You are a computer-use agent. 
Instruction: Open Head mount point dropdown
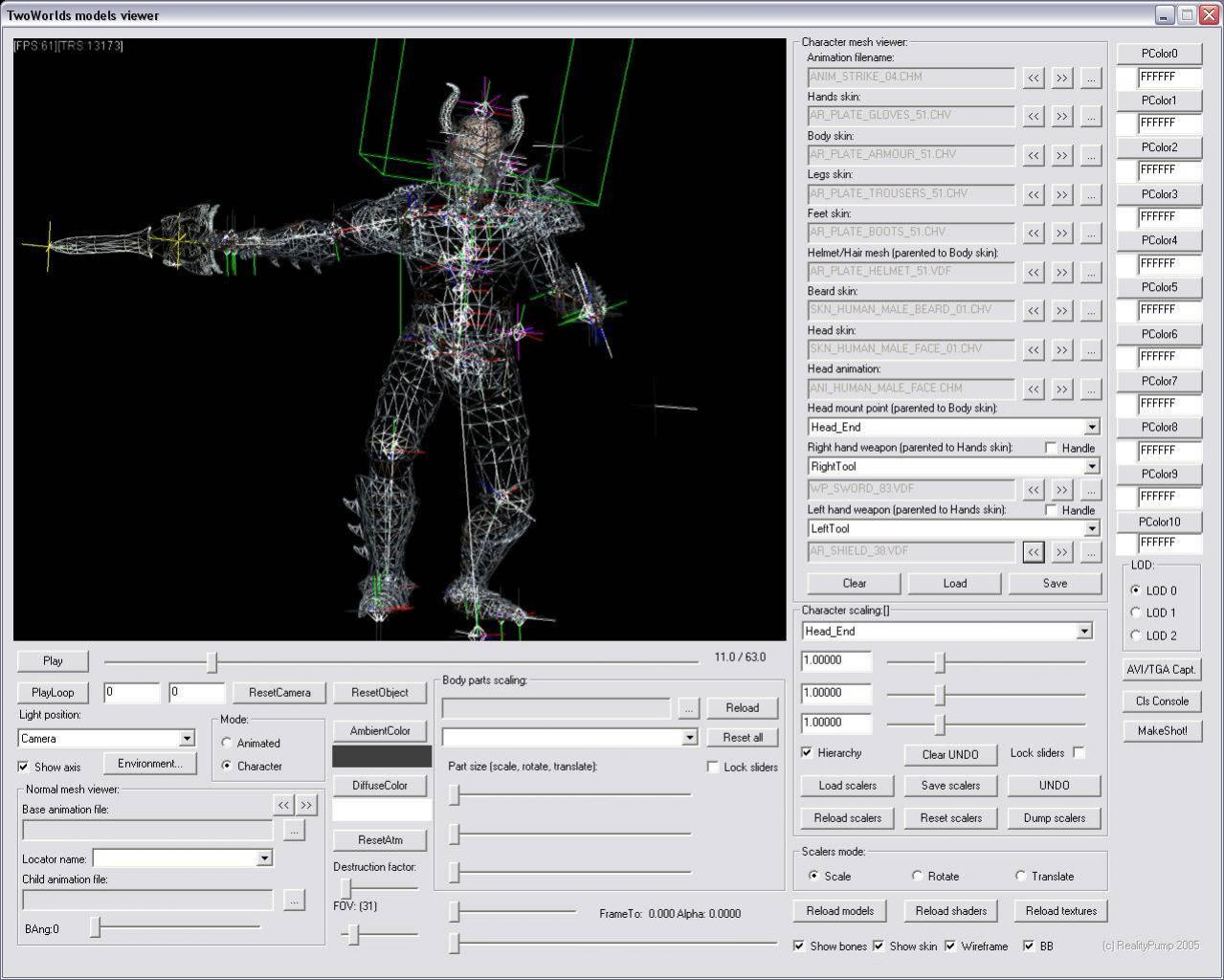click(x=1092, y=427)
